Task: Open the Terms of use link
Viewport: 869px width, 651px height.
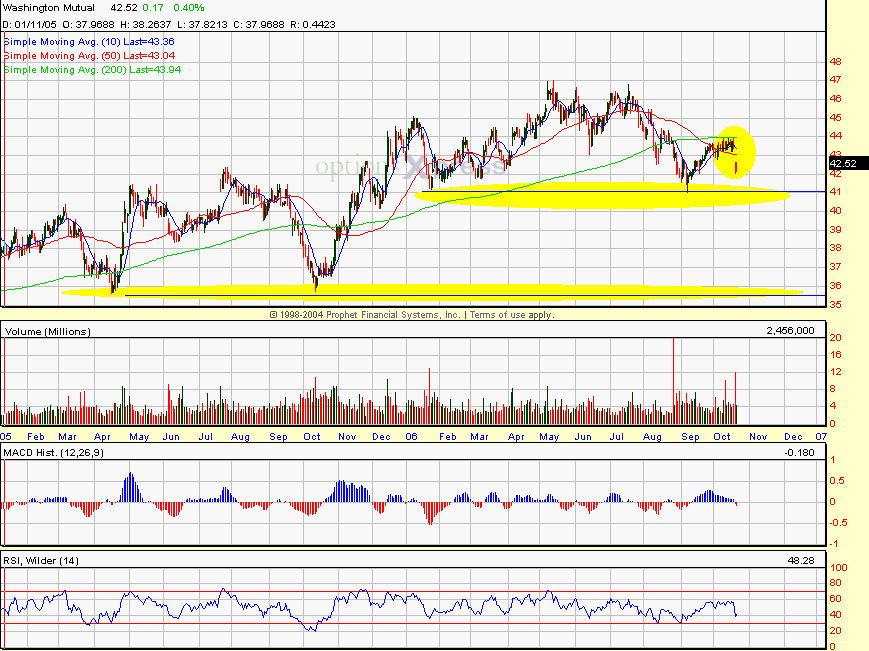Action: [498, 315]
